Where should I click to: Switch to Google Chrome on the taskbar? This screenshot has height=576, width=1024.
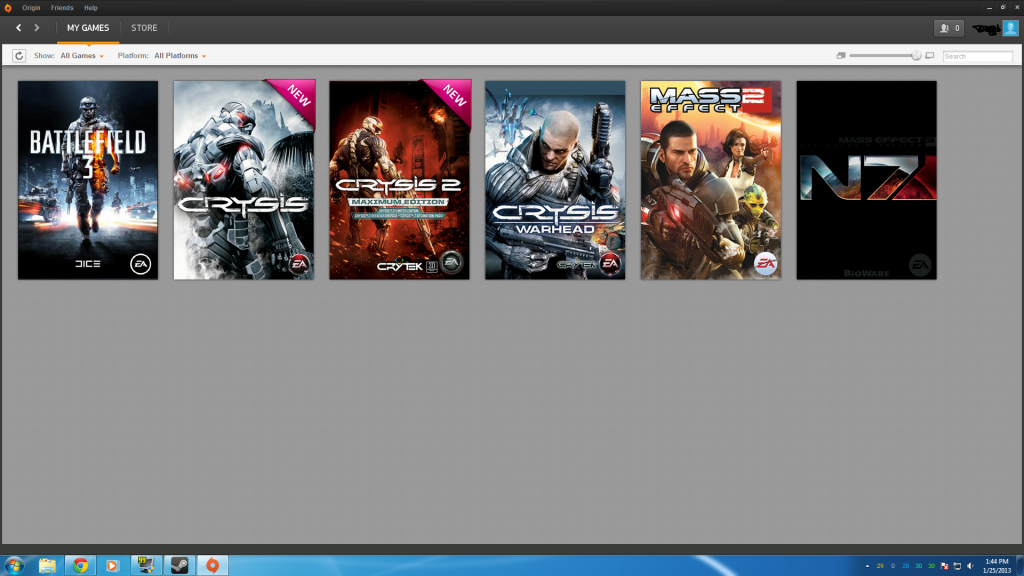80,566
